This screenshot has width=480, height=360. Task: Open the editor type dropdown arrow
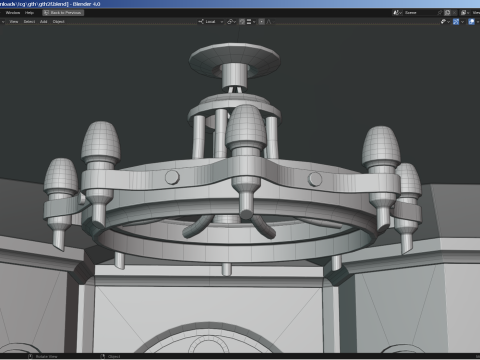click(3, 22)
